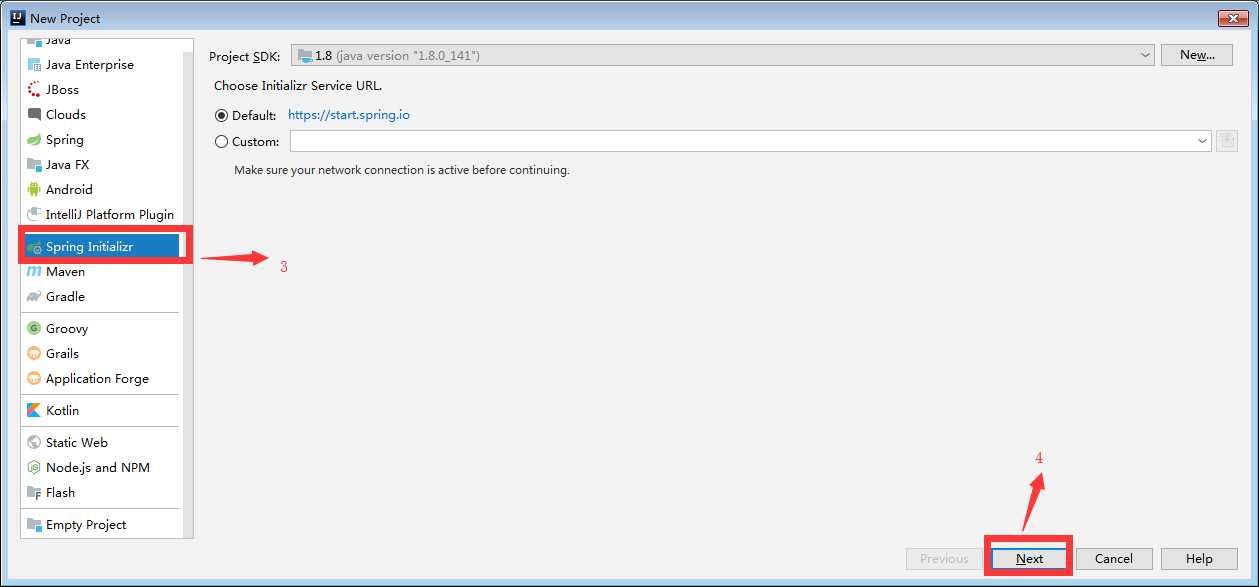Click the IntelliJ logo in title bar

tap(17, 18)
